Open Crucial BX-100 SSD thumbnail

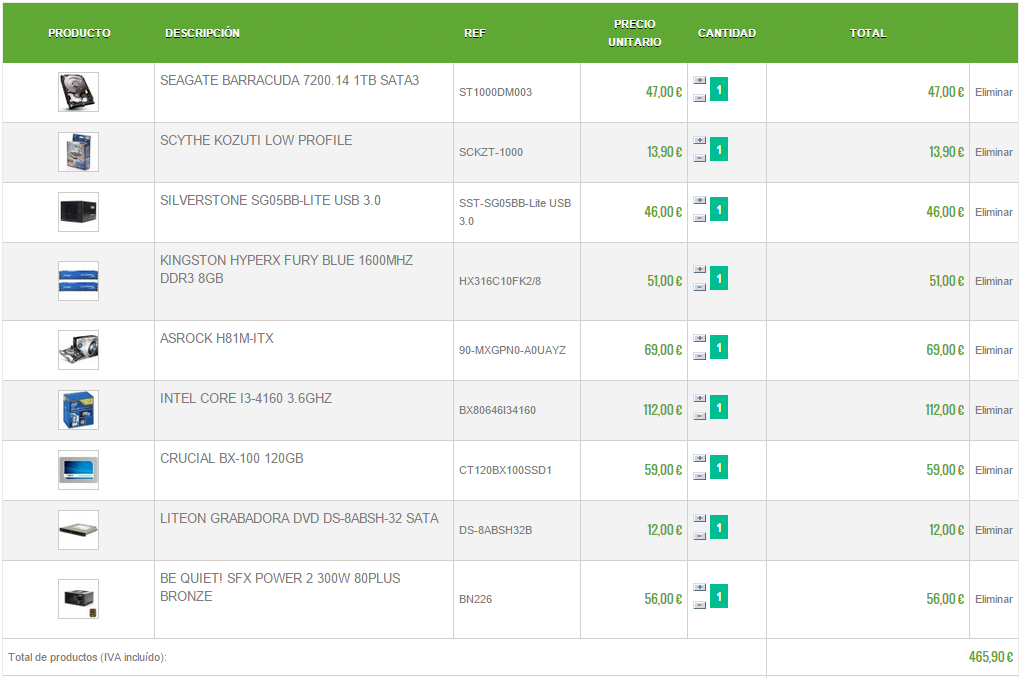[x=78, y=470]
